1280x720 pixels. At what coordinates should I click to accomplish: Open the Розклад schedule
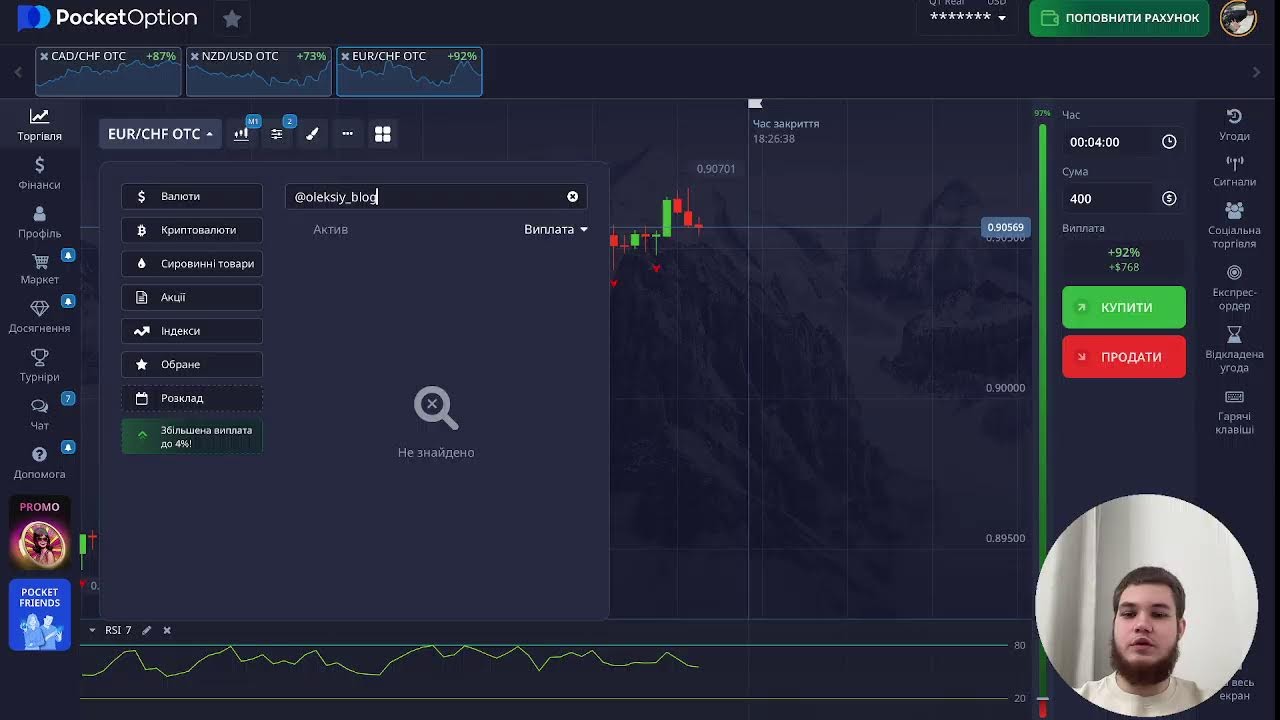[x=192, y=398]
